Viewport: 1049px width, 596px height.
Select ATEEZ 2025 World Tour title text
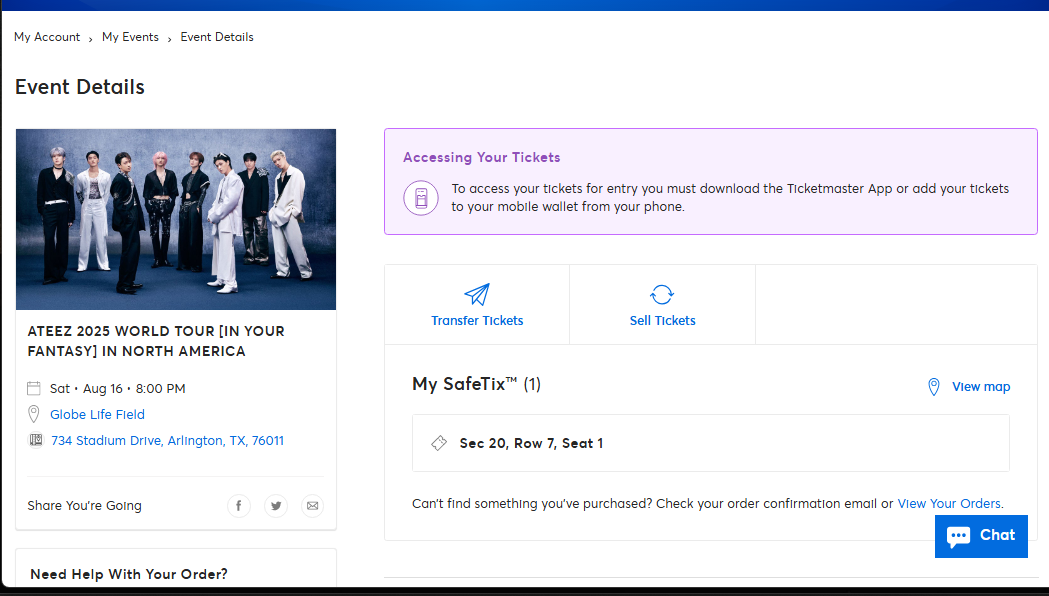pos(156,341)
